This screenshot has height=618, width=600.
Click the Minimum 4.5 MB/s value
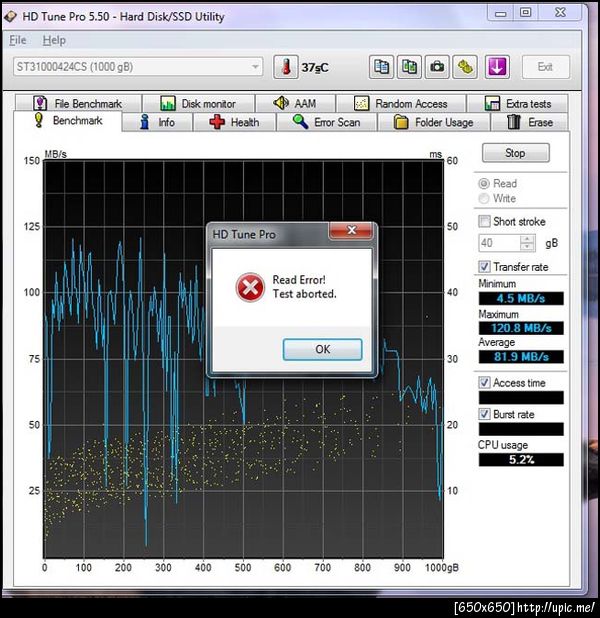[521, 298]
